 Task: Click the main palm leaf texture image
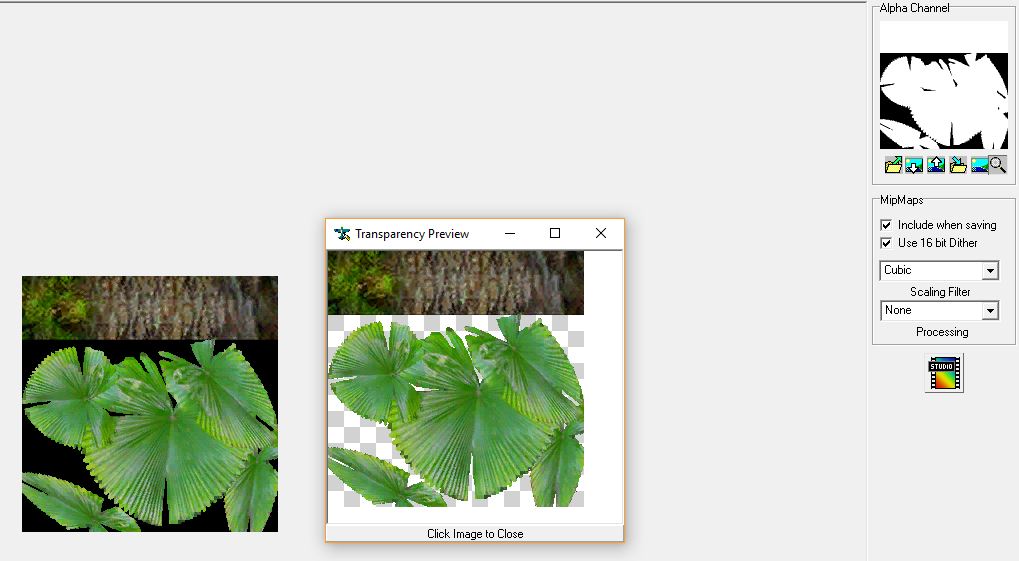pos(150,404)
